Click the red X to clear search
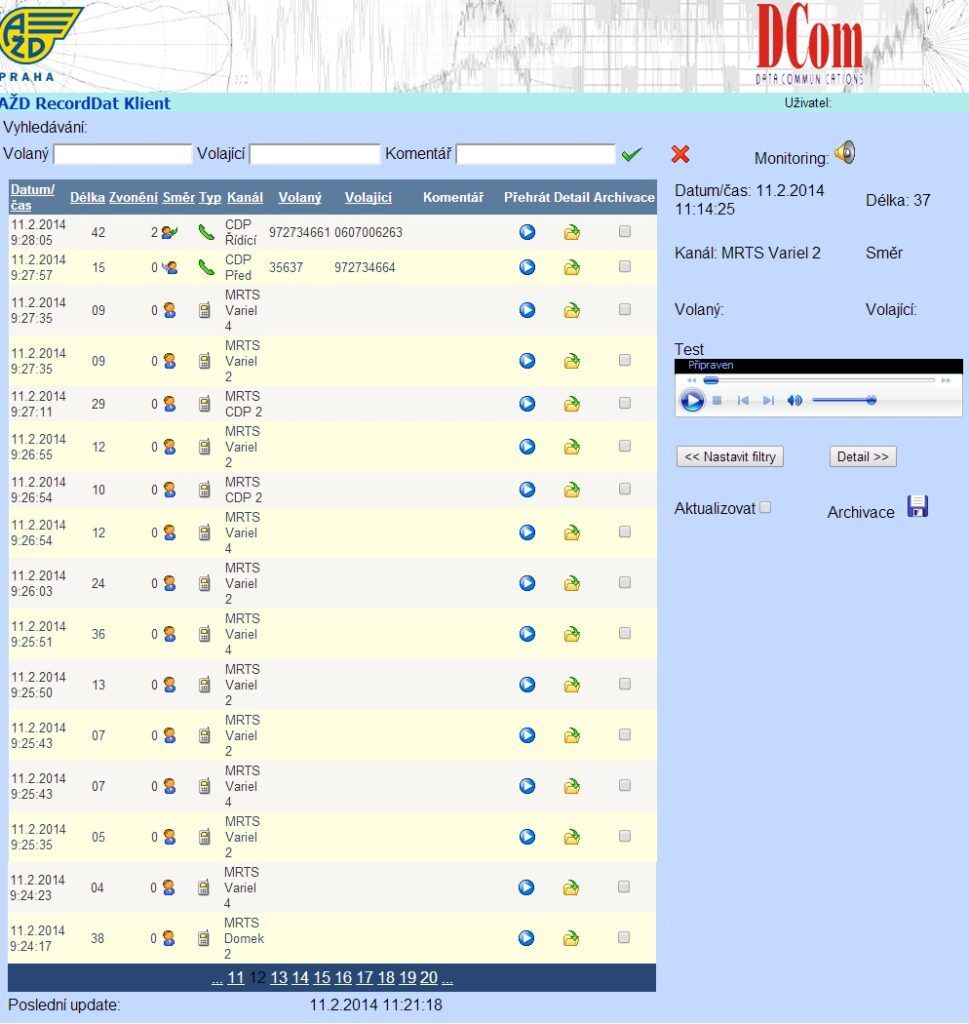This screenshot has width=969, height=1024. [681, 154]
